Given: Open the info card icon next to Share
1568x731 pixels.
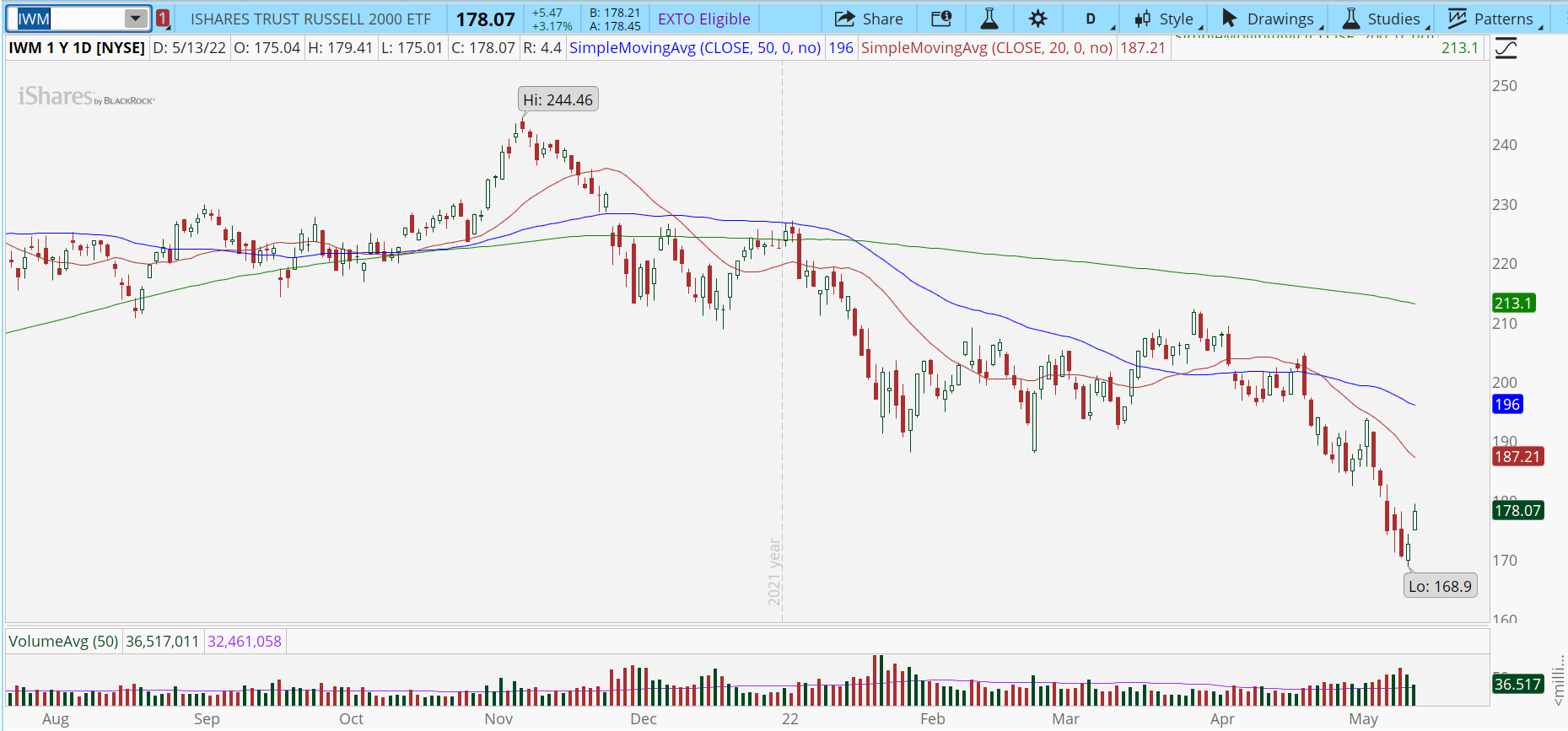Looking at the screenshot, I should tap(941, 19).
